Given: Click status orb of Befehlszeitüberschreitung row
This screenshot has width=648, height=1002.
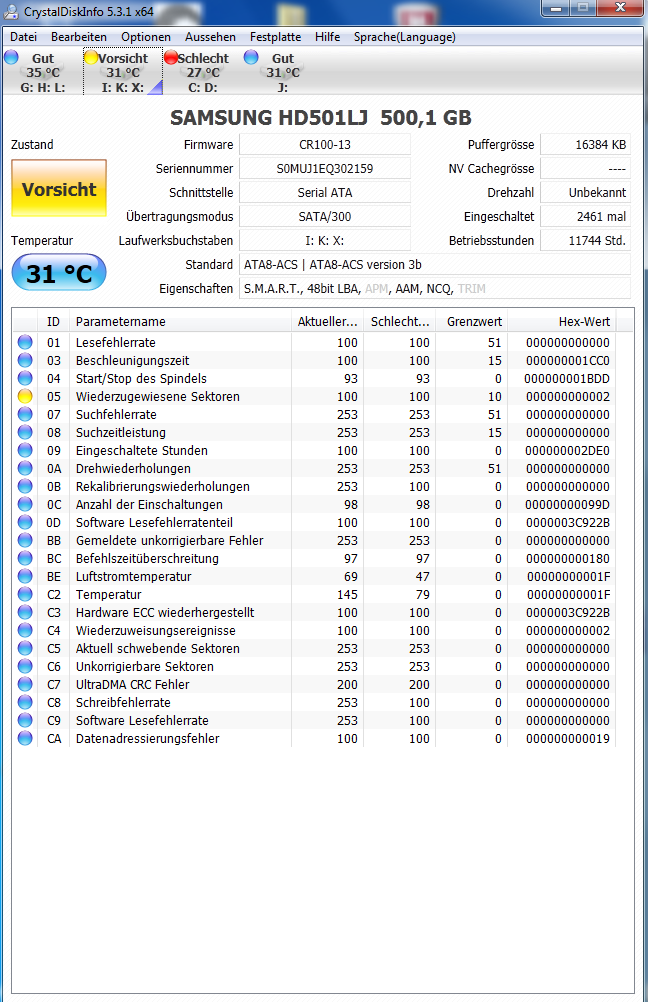Looking at the screenshot, I should (25, 558).
